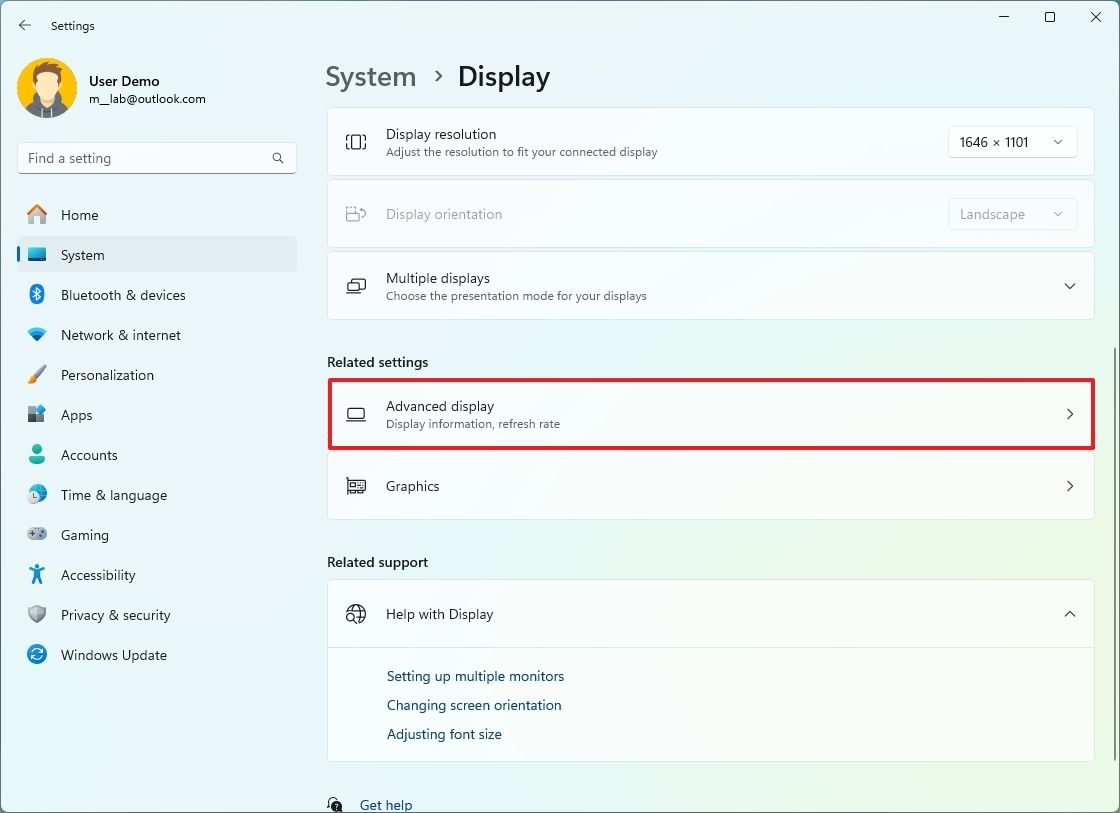Select System in the breadcrumb

371,76
